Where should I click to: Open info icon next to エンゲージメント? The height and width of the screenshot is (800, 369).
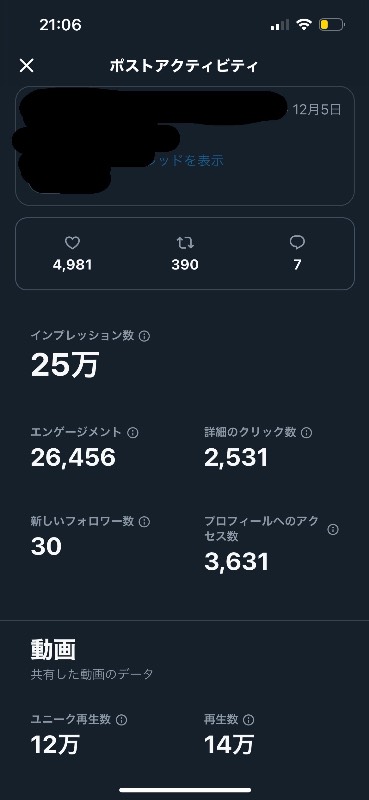[133, 433]
